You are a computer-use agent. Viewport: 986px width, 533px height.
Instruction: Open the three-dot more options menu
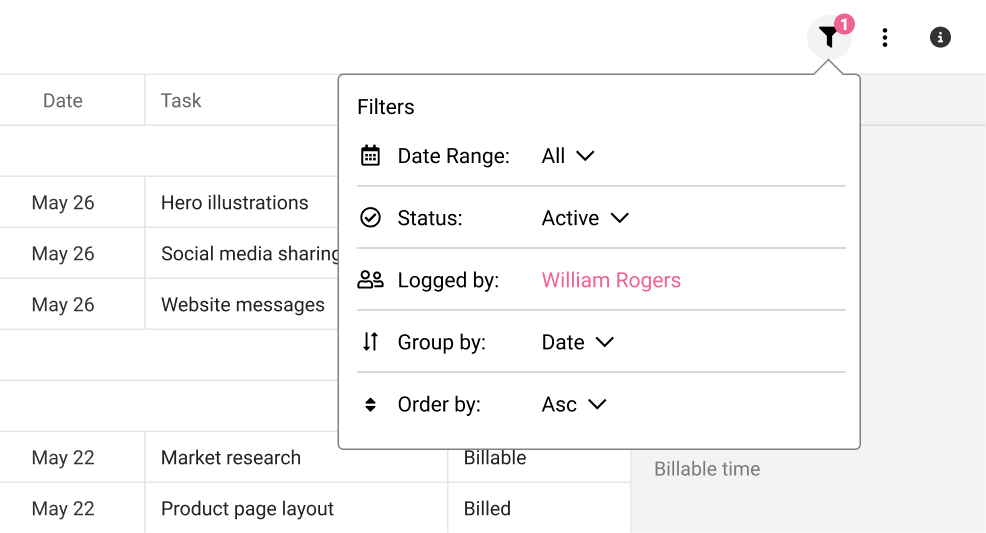click(x=885, y=38)
